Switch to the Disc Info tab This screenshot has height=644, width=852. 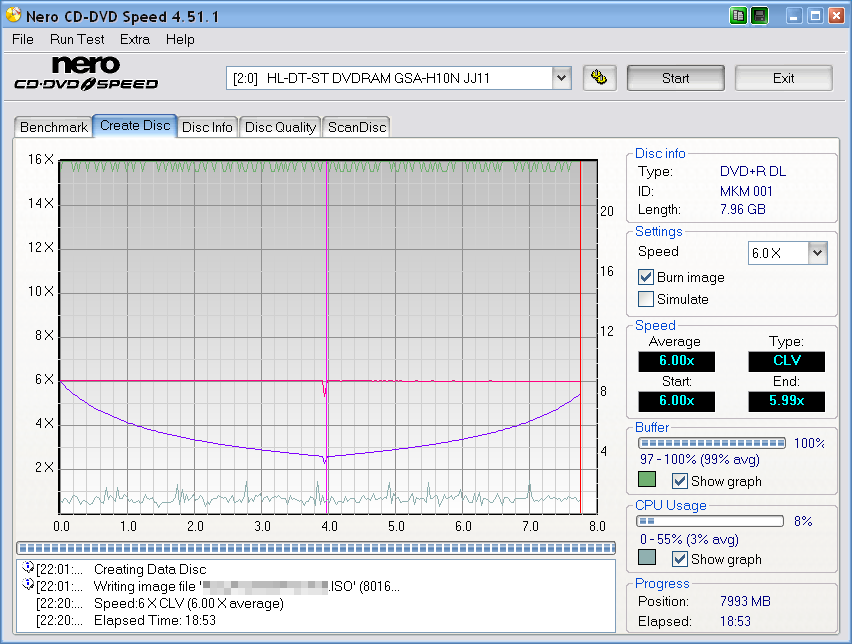(207, 127)
